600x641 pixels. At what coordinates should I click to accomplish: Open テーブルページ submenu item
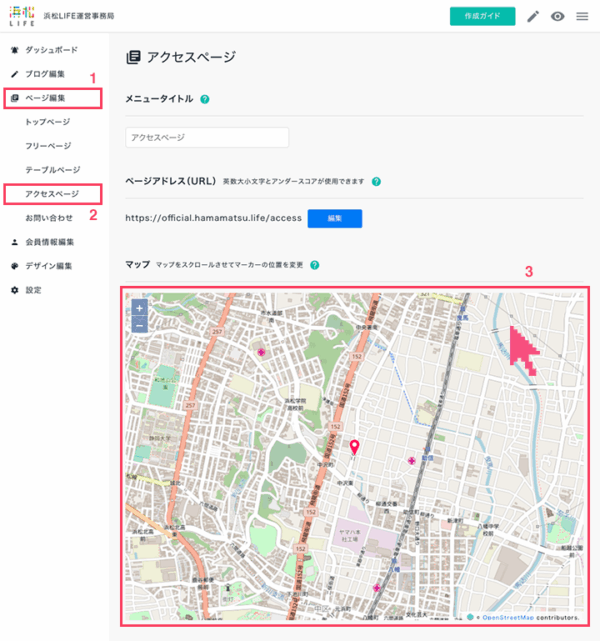pos(53,170)
